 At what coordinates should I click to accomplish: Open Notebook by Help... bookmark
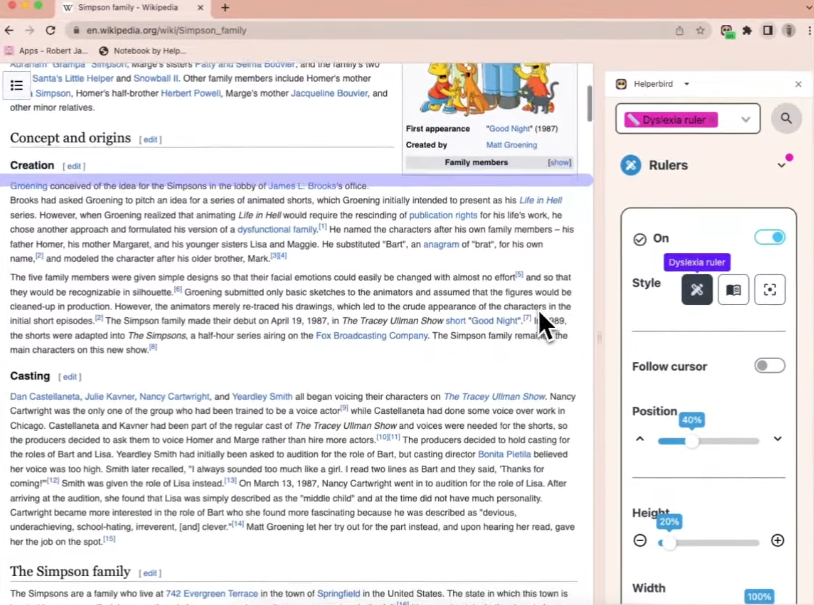142,51
